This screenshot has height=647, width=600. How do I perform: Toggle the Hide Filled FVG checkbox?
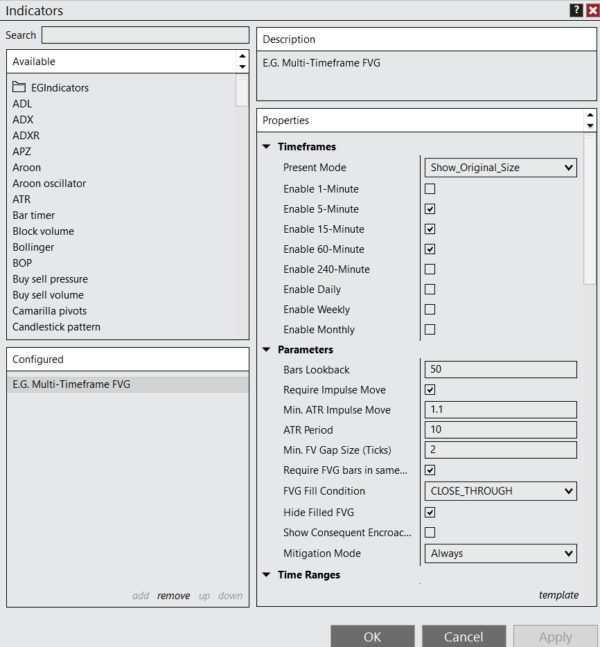click(x=430, y=512)
